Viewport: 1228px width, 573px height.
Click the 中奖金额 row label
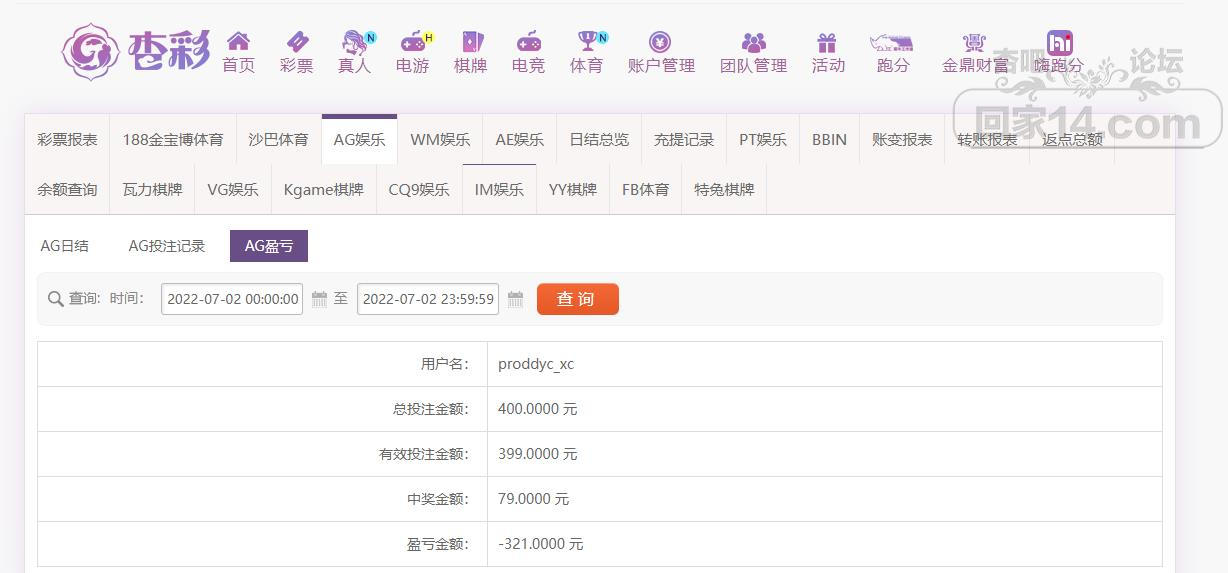pyautogui.click(x=438, y=499)
